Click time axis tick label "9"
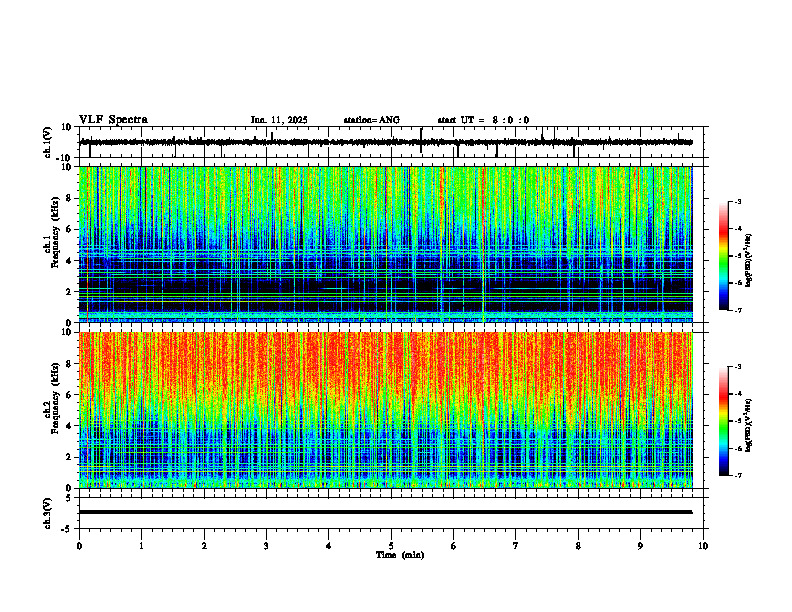Screen dimensions: 792x612 (x=640, y=546)
